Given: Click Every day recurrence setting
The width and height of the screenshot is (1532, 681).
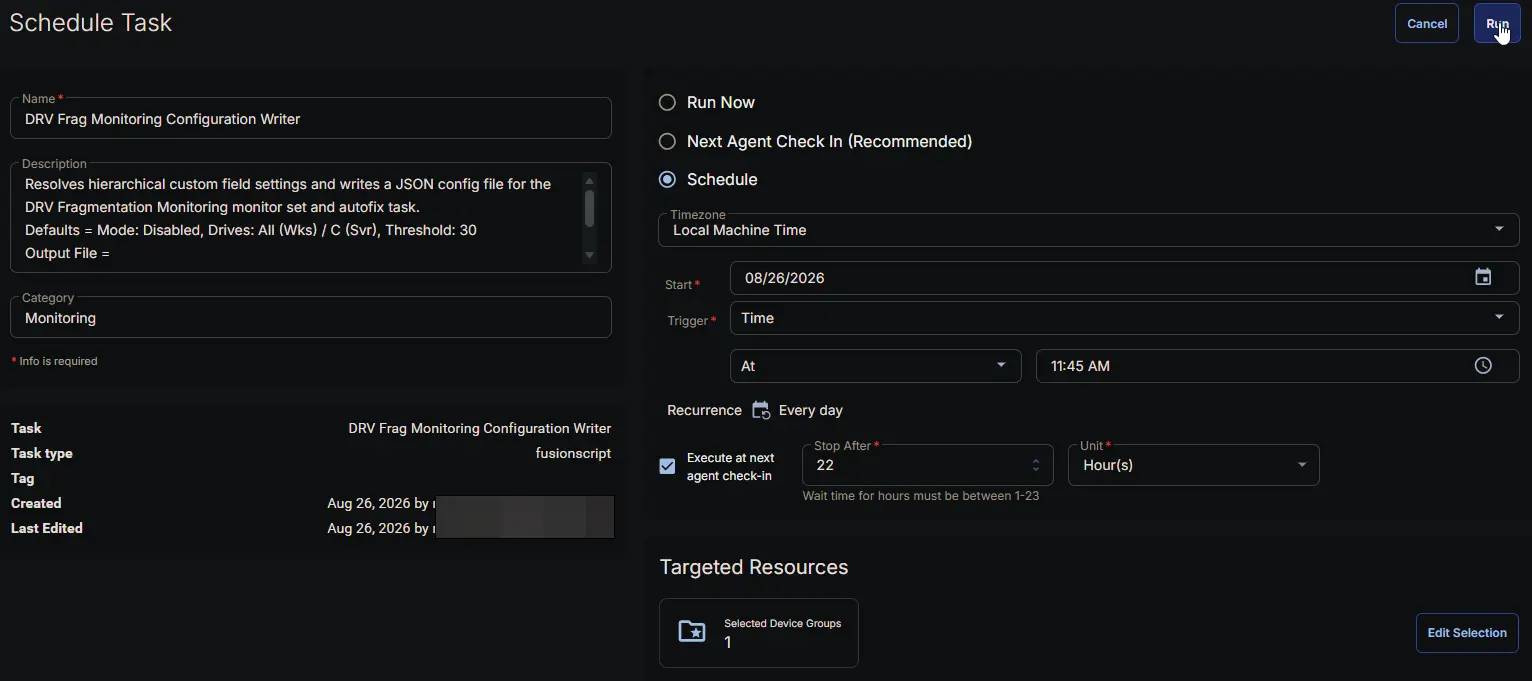Looking at the screenshot, I should click(811, 410).
